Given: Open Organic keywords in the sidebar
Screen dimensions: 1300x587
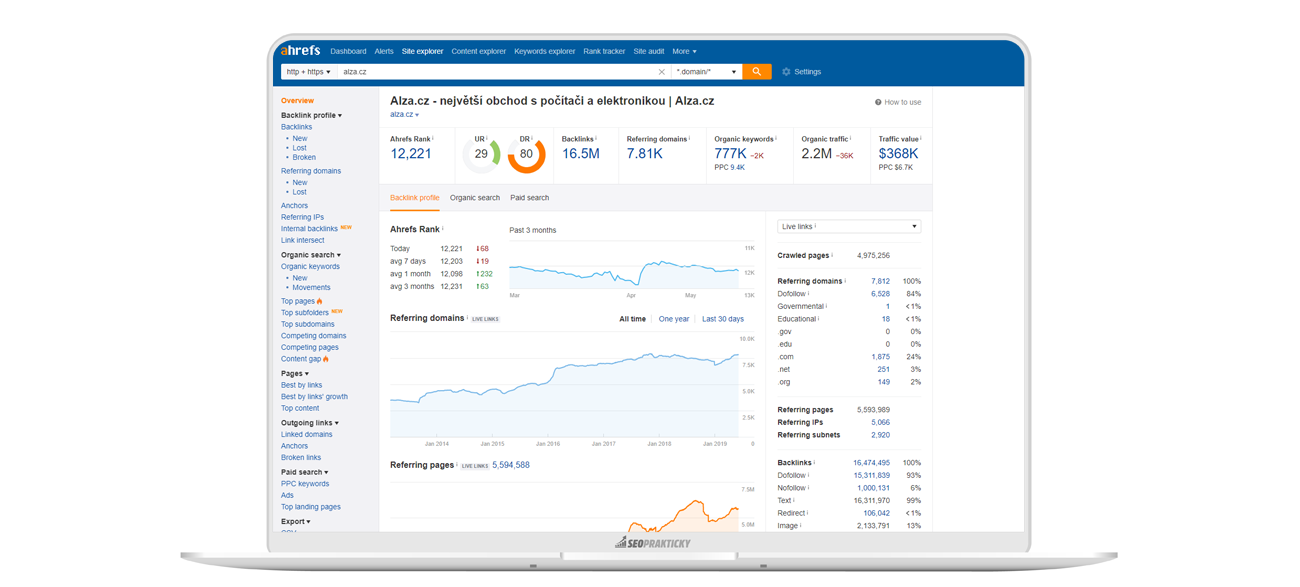Looking at the screenshot, I should point(310,267).
